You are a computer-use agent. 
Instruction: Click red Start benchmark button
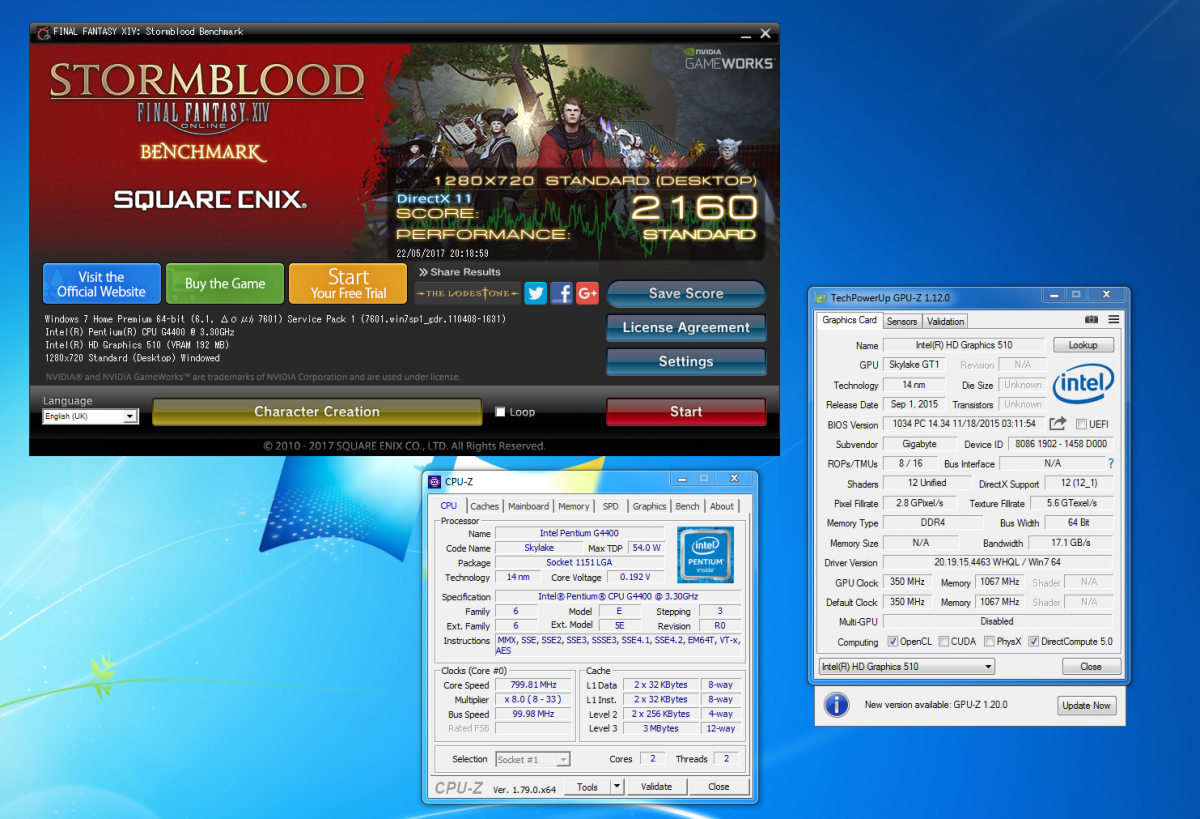pyautogui.click(x=686, y=411)
